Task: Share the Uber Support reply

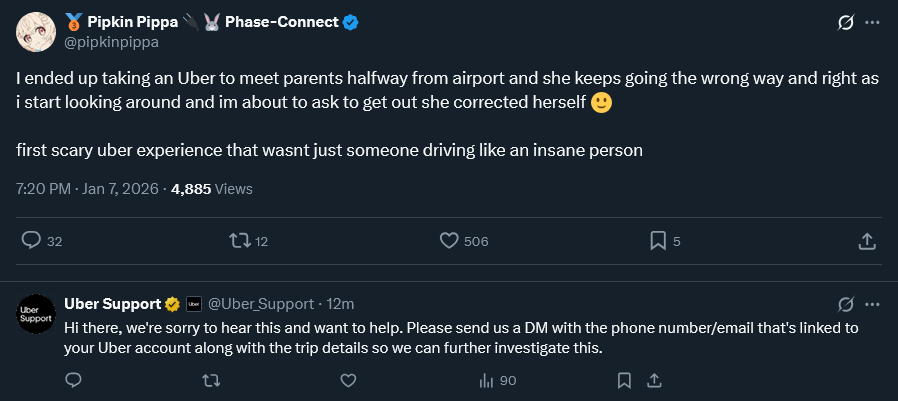Action: pos(656,380)
